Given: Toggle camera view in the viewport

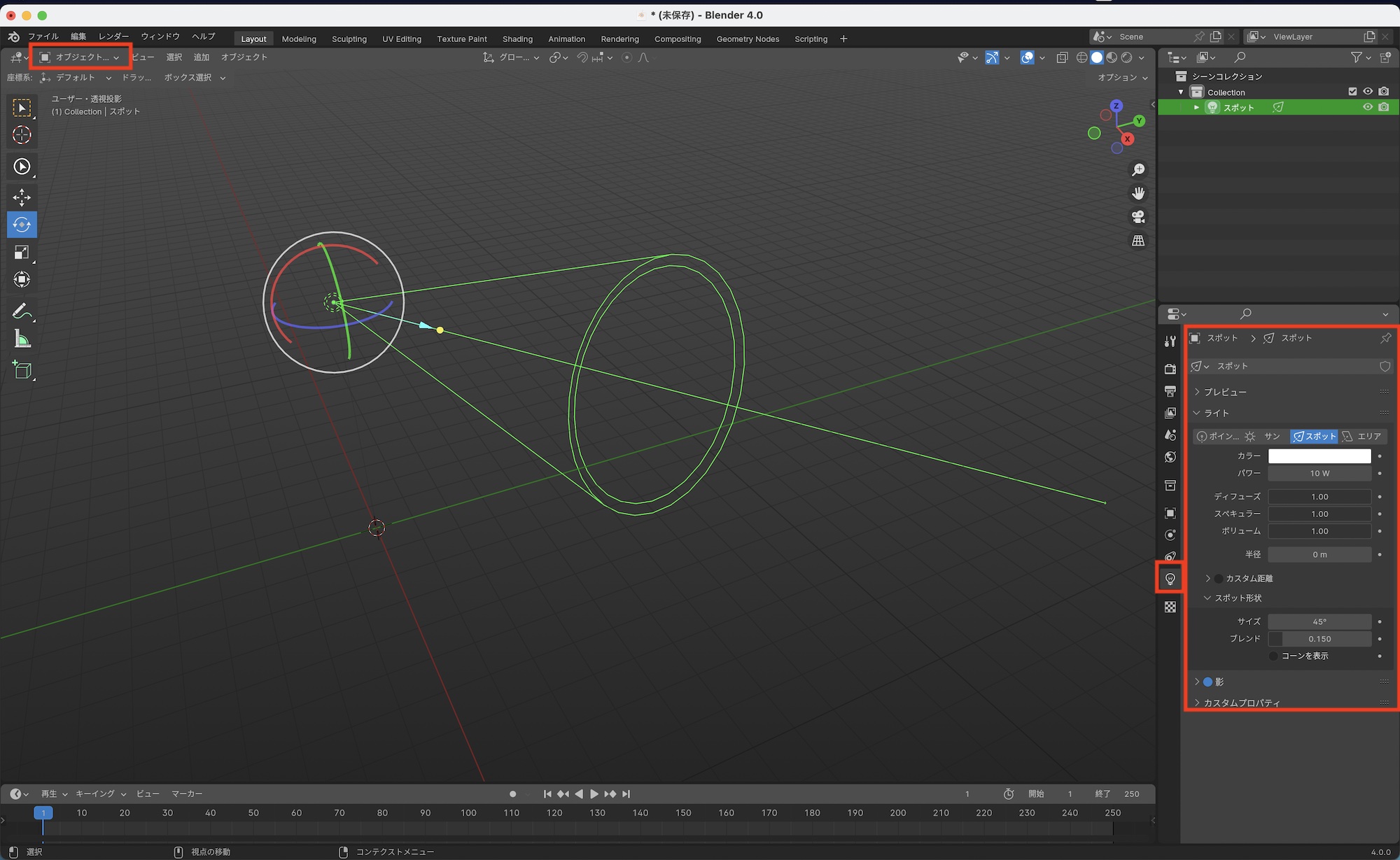Looking at the screenshot, I should tap(1138, 217).
